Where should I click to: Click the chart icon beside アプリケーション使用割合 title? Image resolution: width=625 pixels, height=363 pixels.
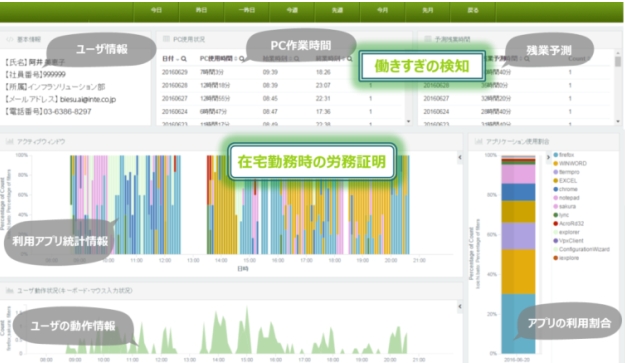coord(478,141)
